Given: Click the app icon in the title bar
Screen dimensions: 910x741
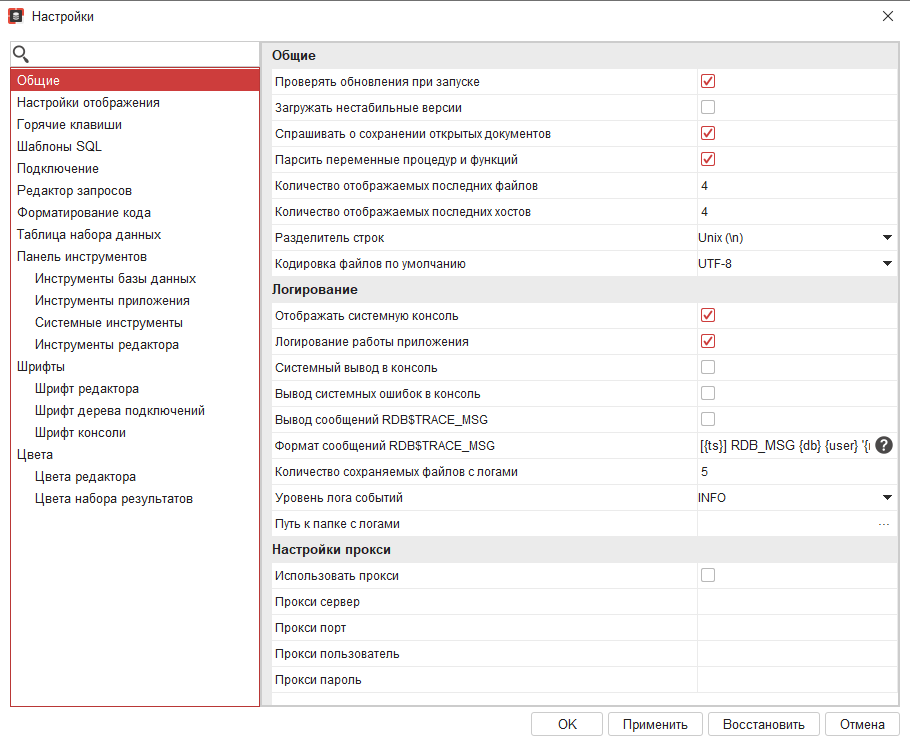Looking at the screenshot, I should pyautogui.click(x=16, y=16).
